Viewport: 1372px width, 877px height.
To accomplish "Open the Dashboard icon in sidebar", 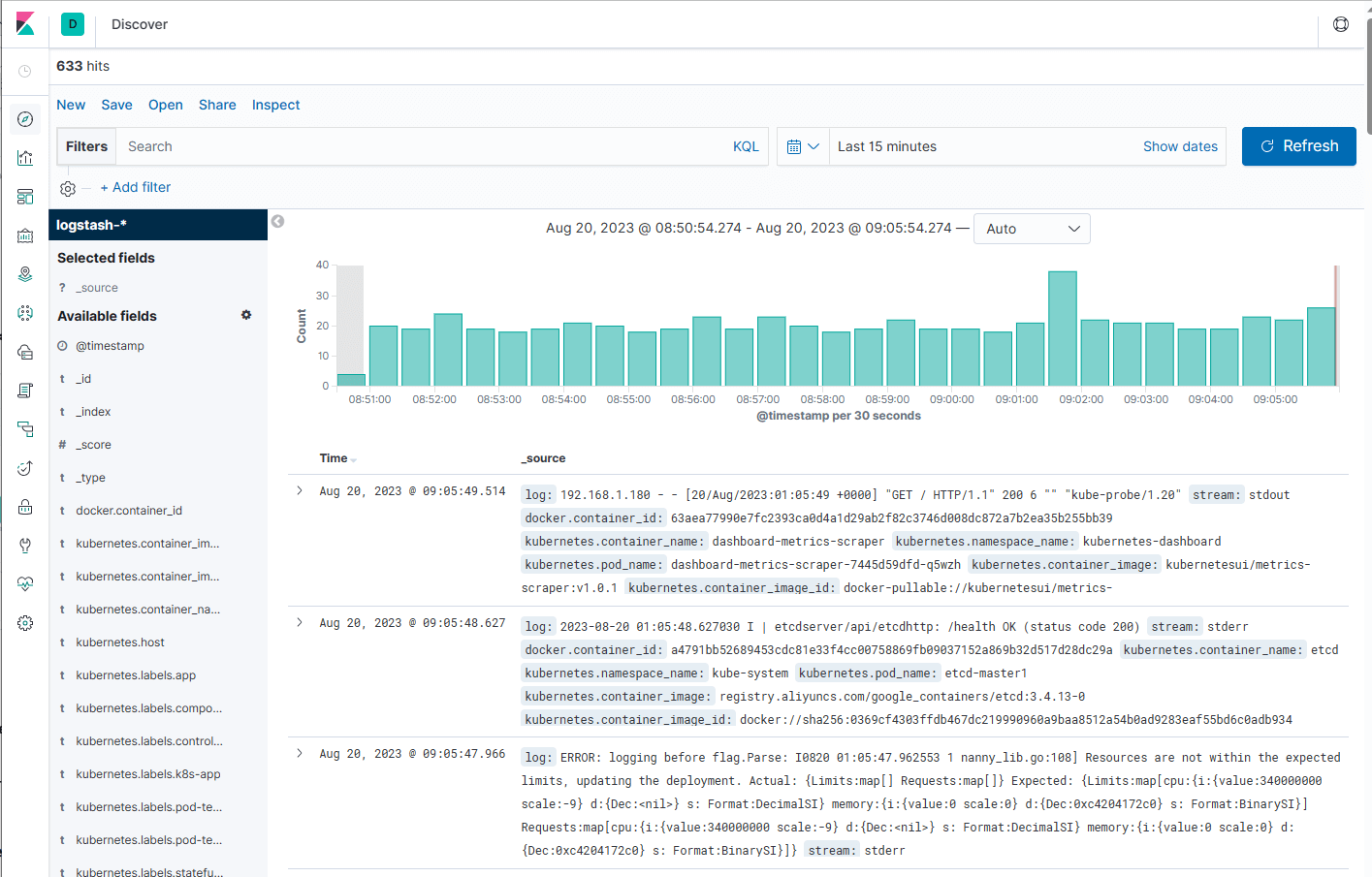I will 25,197.
